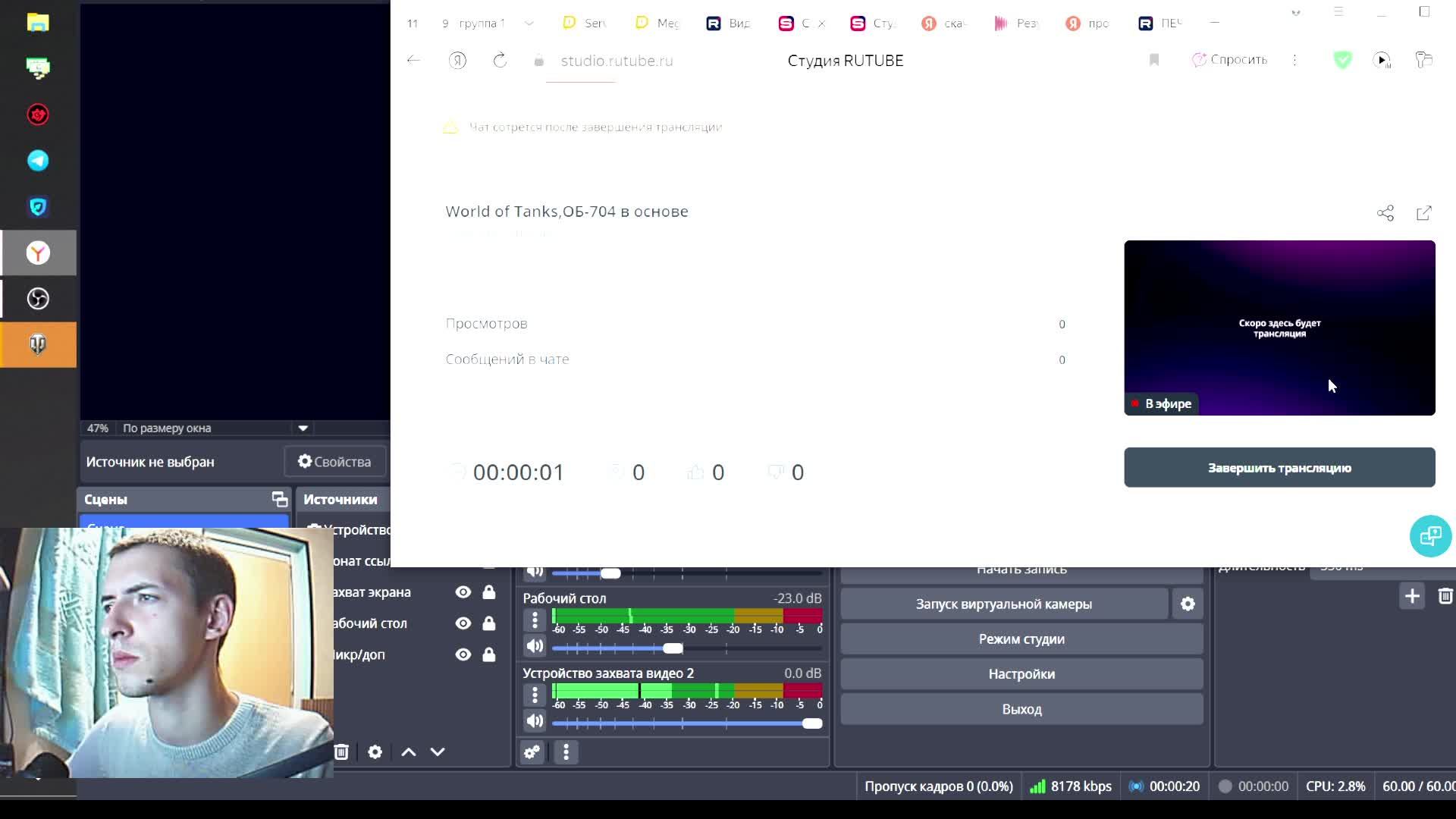This screenshot has width=1456, height=819.
Task: Unlock the Захват экрана source
Action: (489, 592)
